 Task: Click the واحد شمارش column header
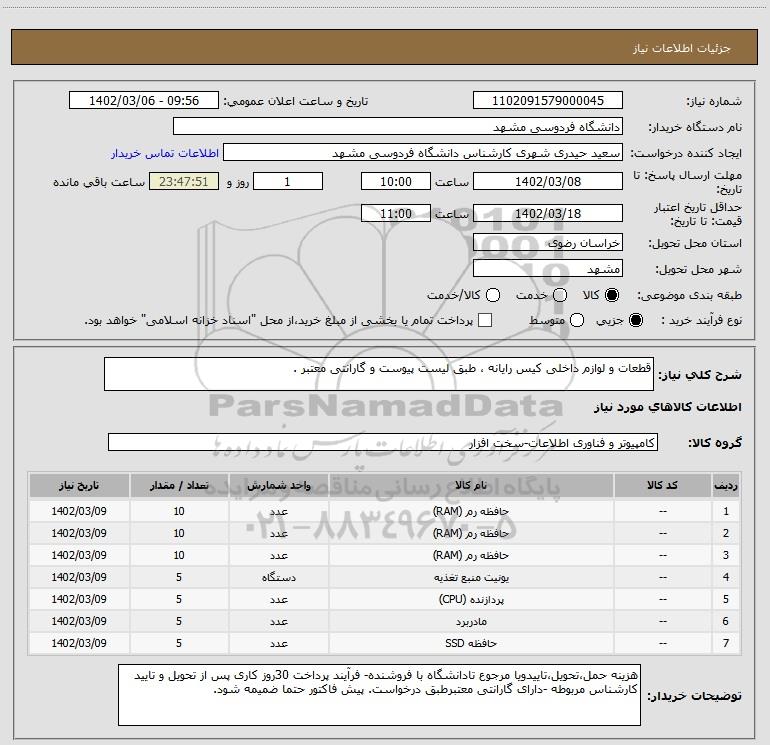278,486
